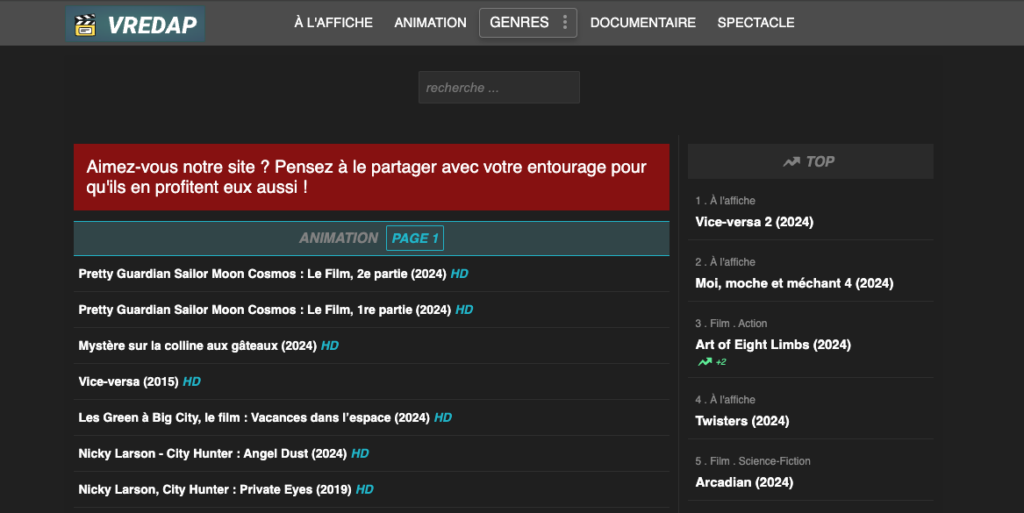Click the VREDAP clapperboard logo icon
Viewport: 1024px width, 513px height.
(87, 23)
